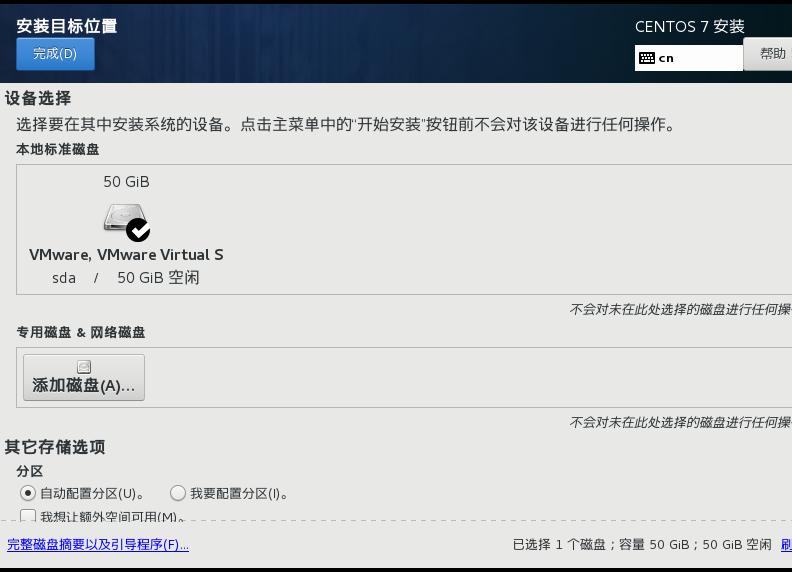Click the 50 GiB size label above disk
Viewport: 792px width, 572px height.
point(126,182)
